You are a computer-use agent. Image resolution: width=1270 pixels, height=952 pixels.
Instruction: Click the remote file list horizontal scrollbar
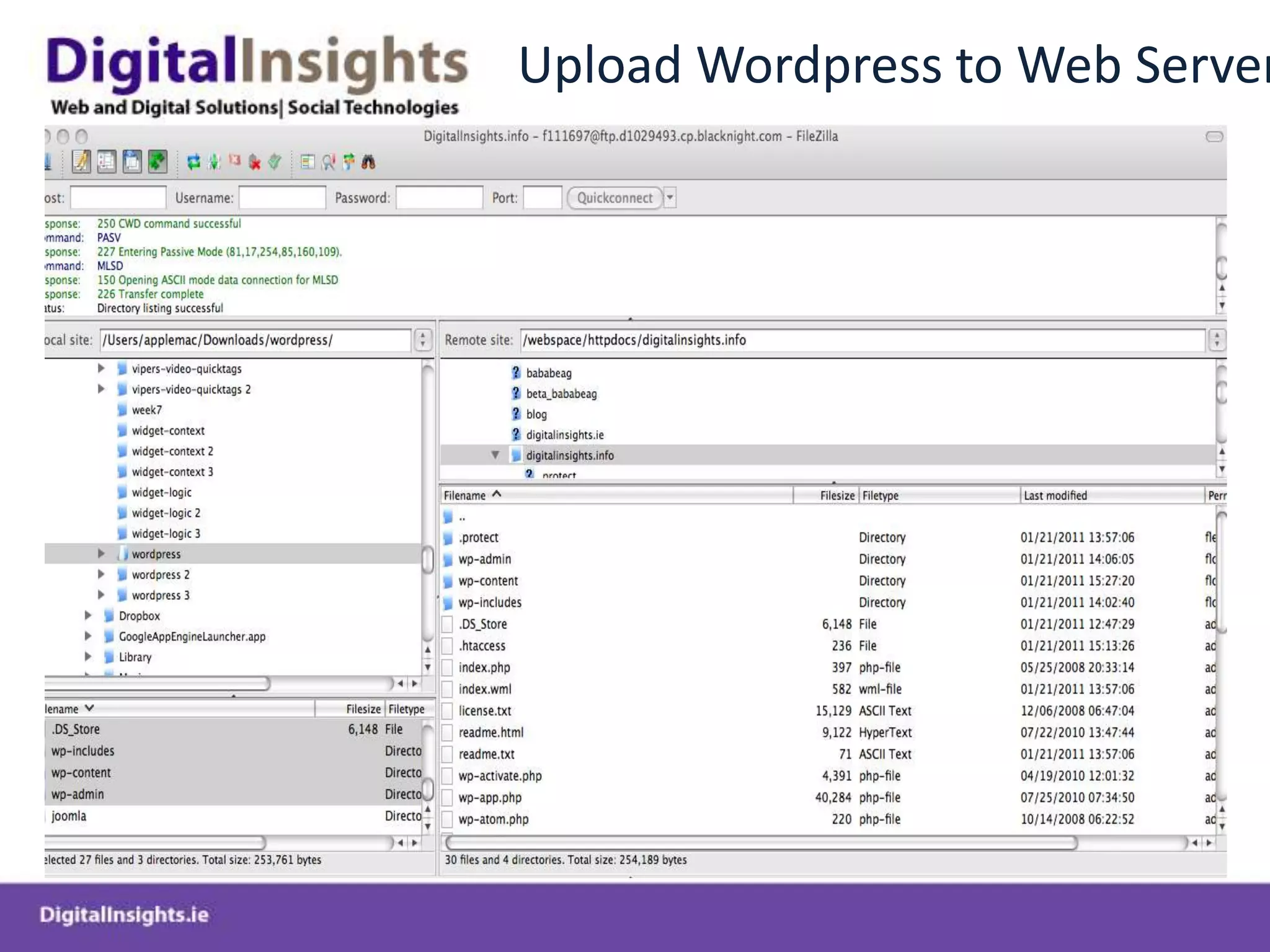pyautogui.click(x=762, y=843)
